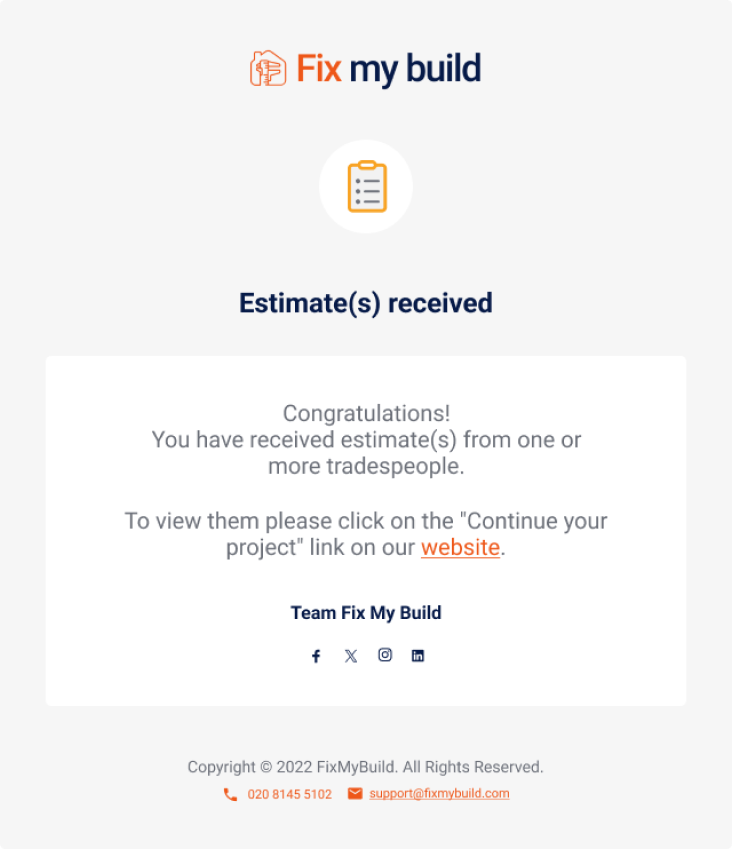732x849 pixels.
Task: Click the orange phone handset icon
Action: click(230, 794)
